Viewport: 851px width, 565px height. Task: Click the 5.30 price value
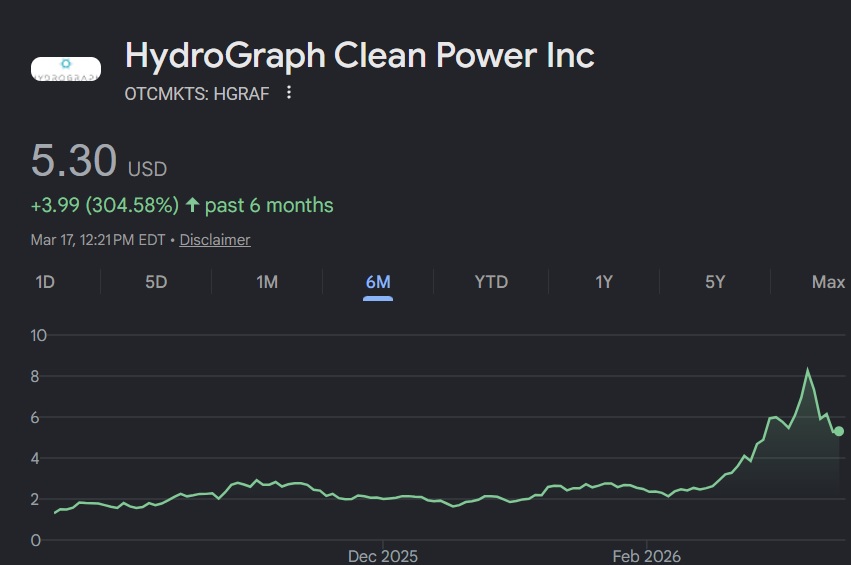(x=74, y=161)
